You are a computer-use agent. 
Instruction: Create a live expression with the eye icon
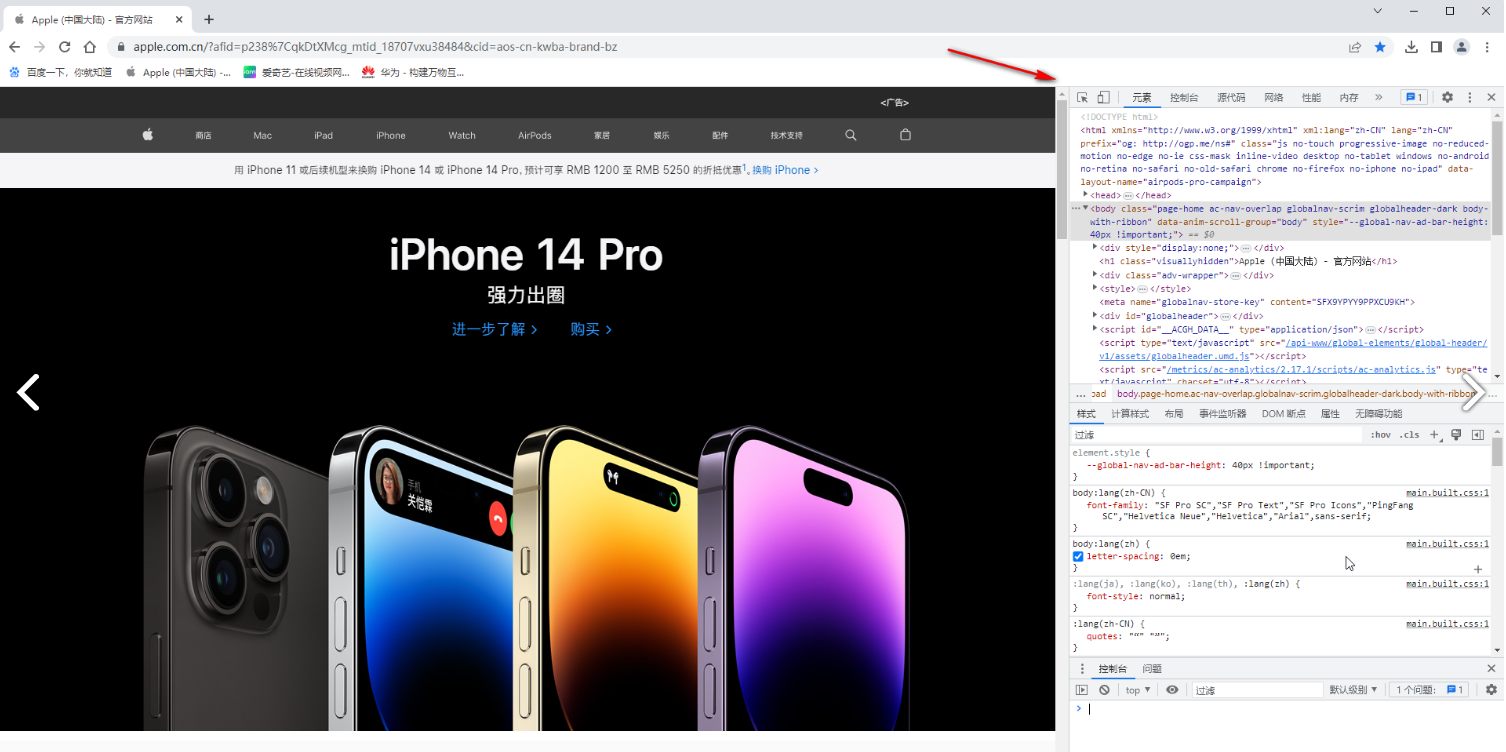[1172, 690]
